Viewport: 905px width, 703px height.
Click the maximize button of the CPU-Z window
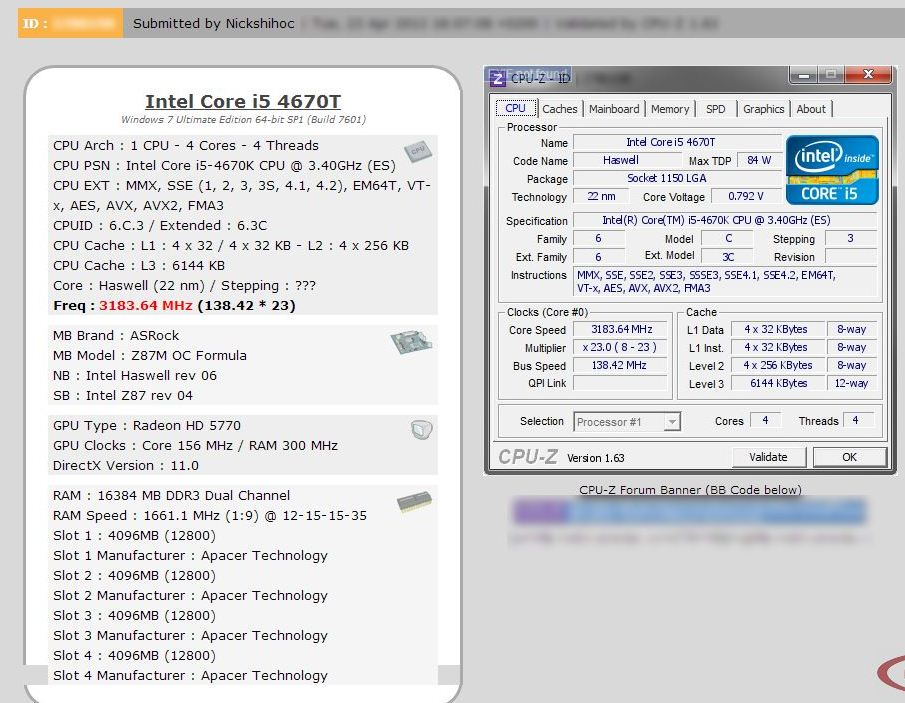(831, 74)
